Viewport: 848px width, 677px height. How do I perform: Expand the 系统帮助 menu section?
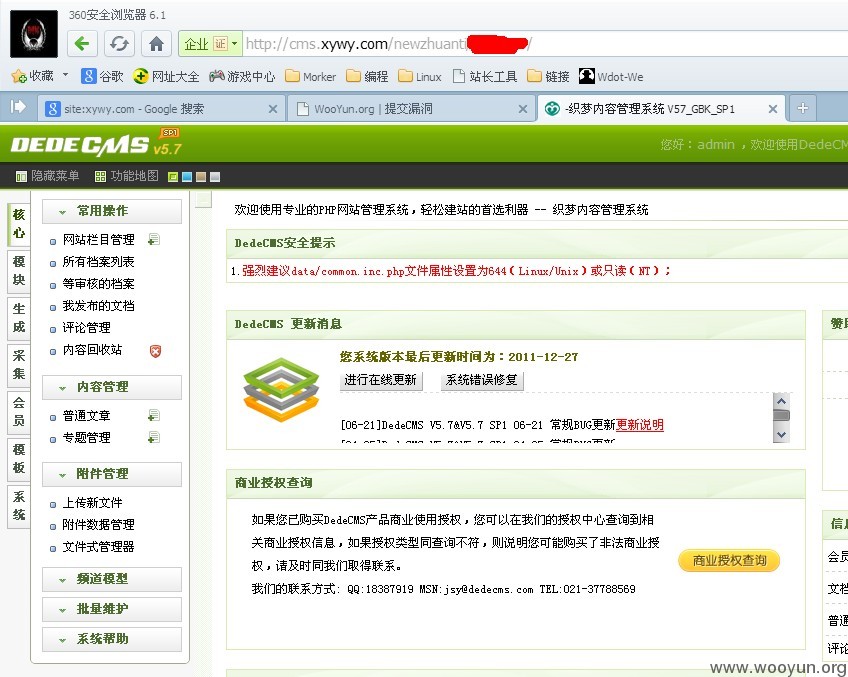(112, 639)
